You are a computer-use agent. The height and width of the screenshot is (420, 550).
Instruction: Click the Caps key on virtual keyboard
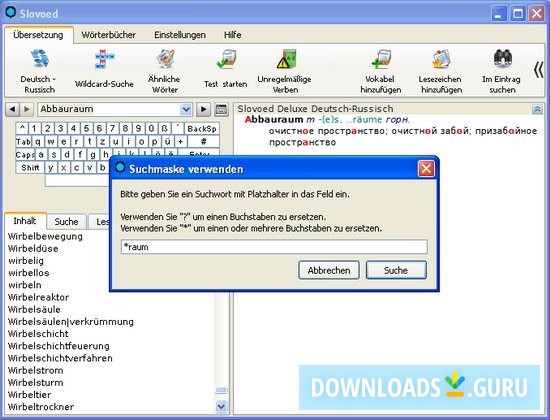[25, 155]
